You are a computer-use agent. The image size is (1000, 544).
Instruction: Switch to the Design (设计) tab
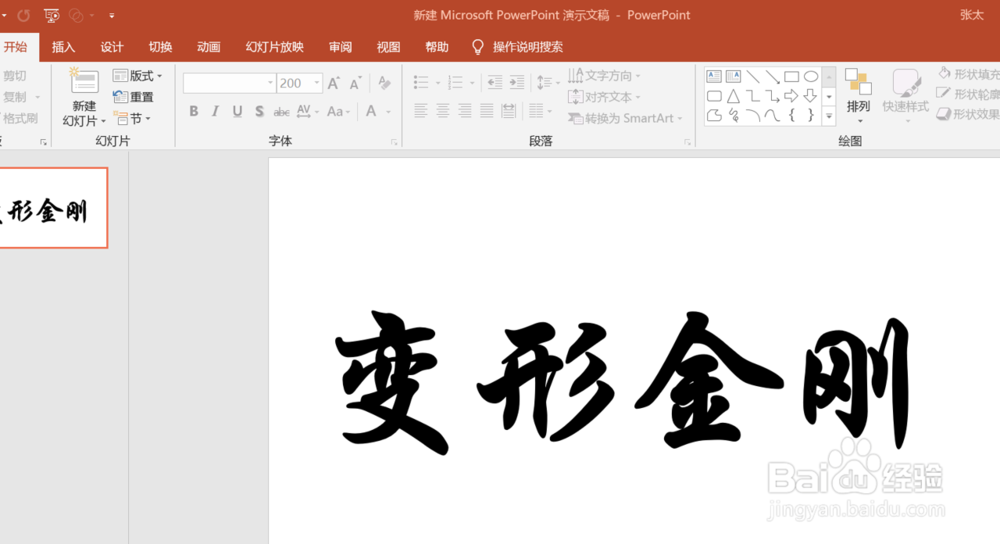[x=112, y=47]
